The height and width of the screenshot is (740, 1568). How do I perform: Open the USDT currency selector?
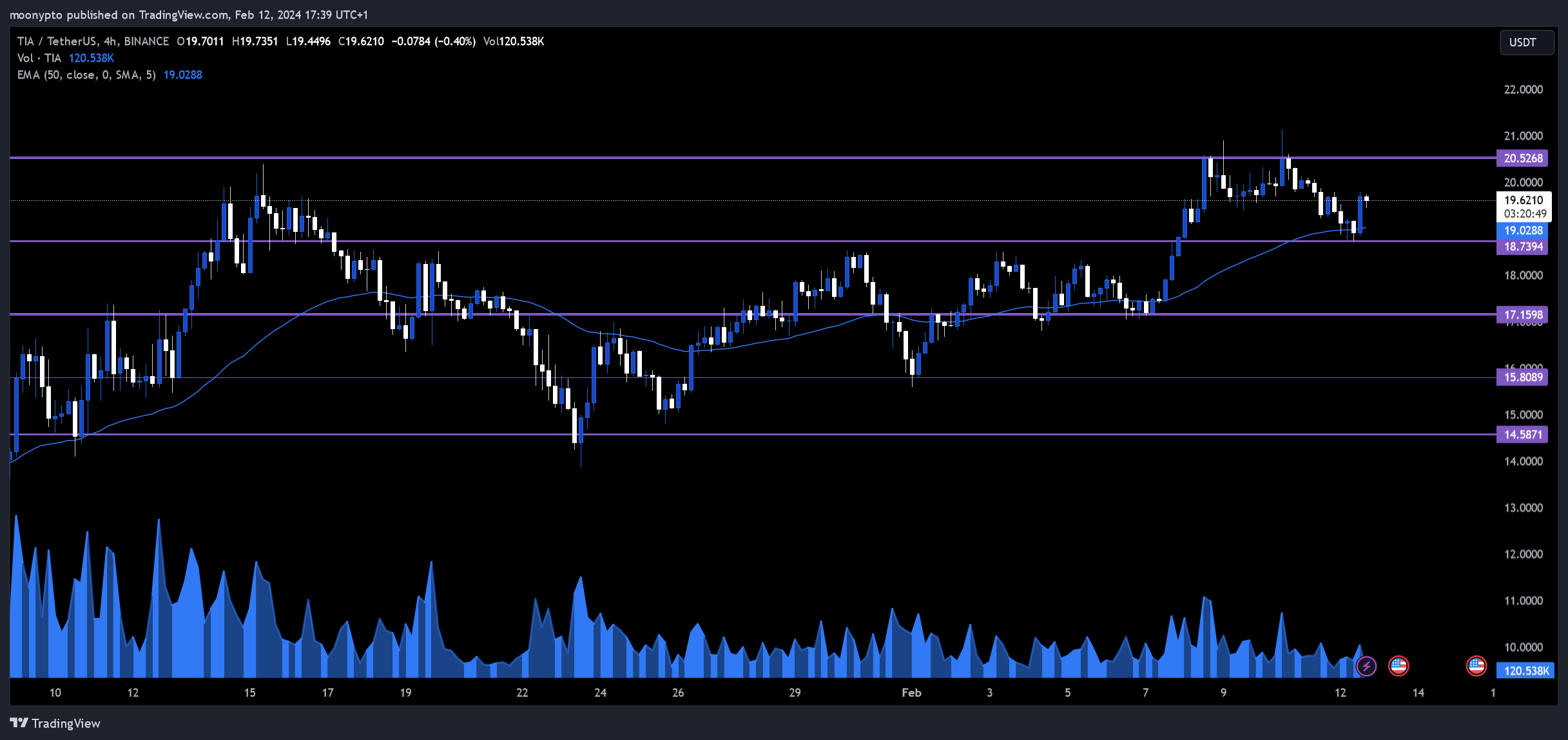click(x=1527, y=43)
